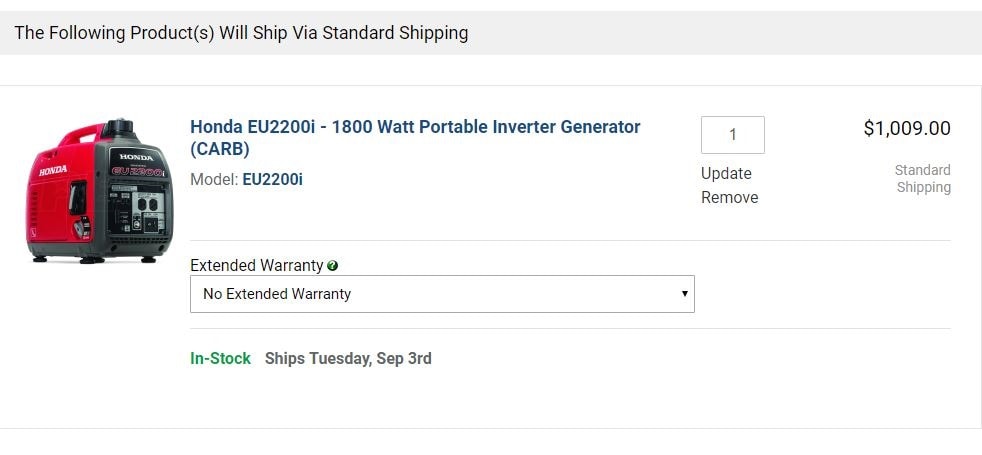
Task: Click the (CARB) text in product title
Action: pos(220,149)
